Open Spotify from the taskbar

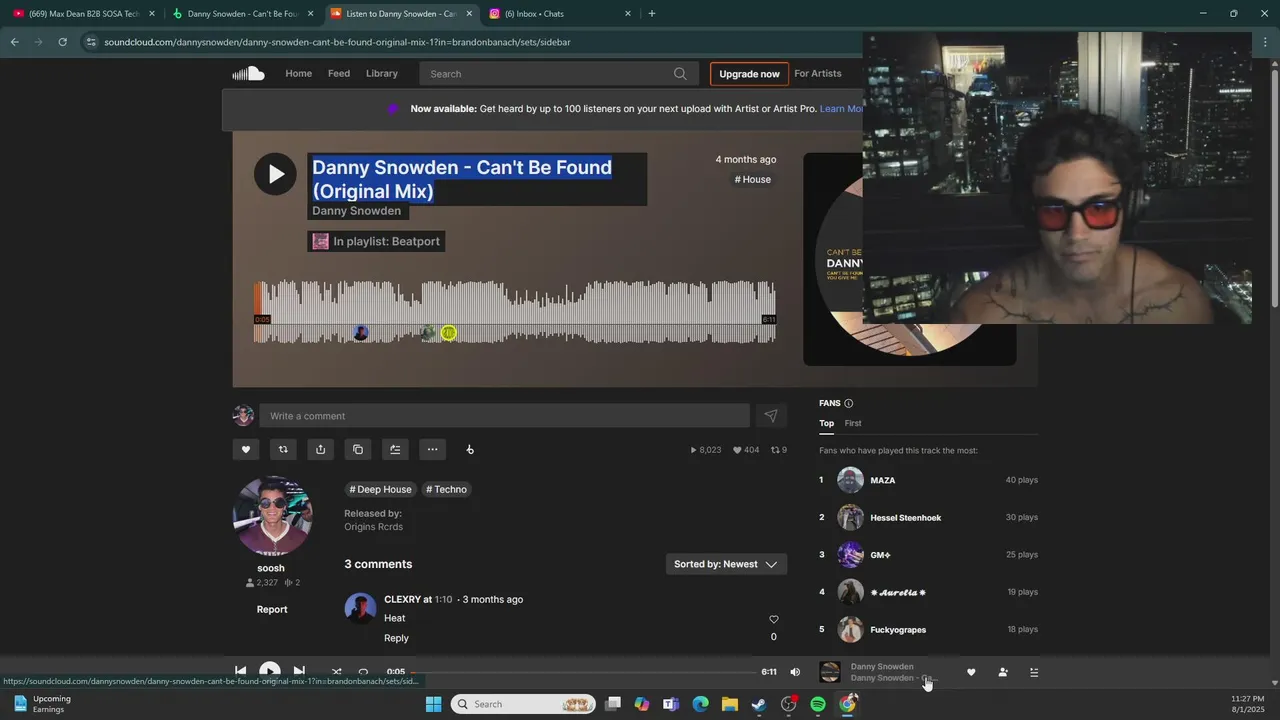click(x=818, y=704)
